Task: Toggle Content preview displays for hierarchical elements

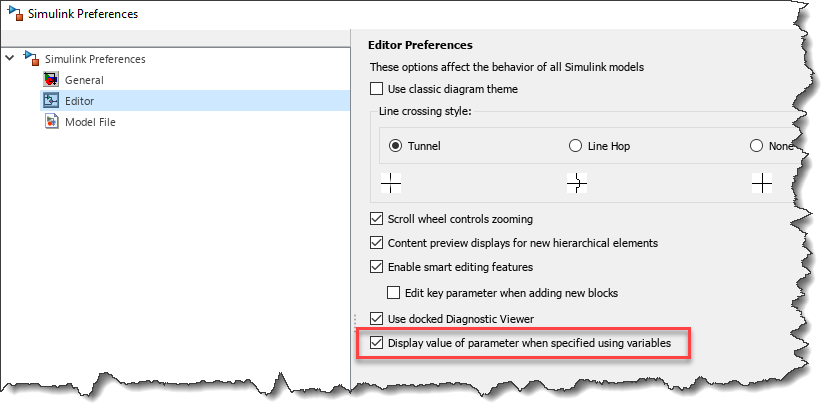Action: pos(377,243)
